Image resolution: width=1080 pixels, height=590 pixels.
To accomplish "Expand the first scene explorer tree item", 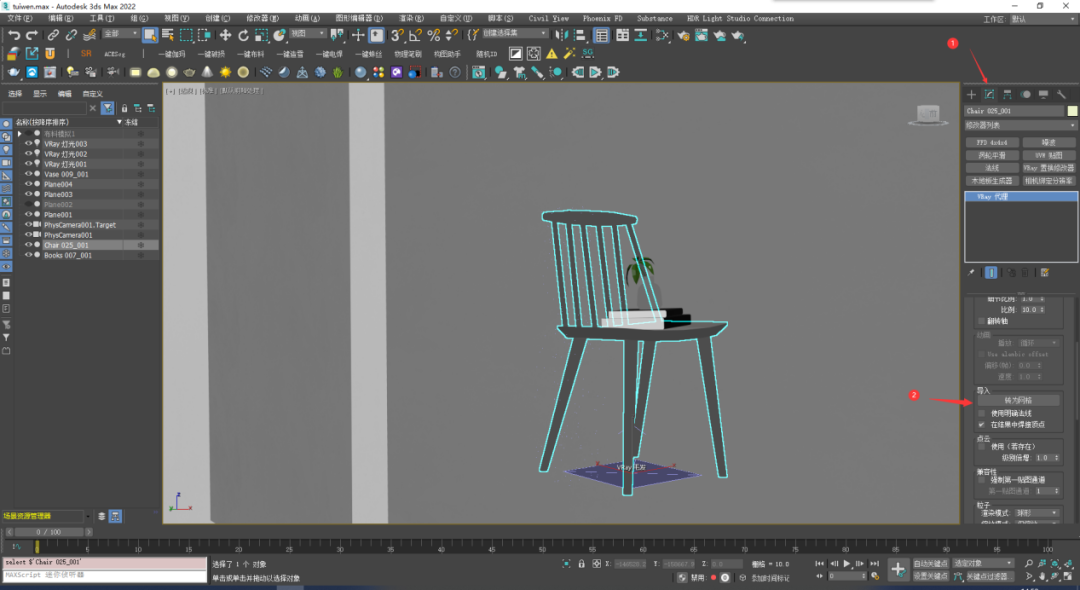I will coord(20,133).
